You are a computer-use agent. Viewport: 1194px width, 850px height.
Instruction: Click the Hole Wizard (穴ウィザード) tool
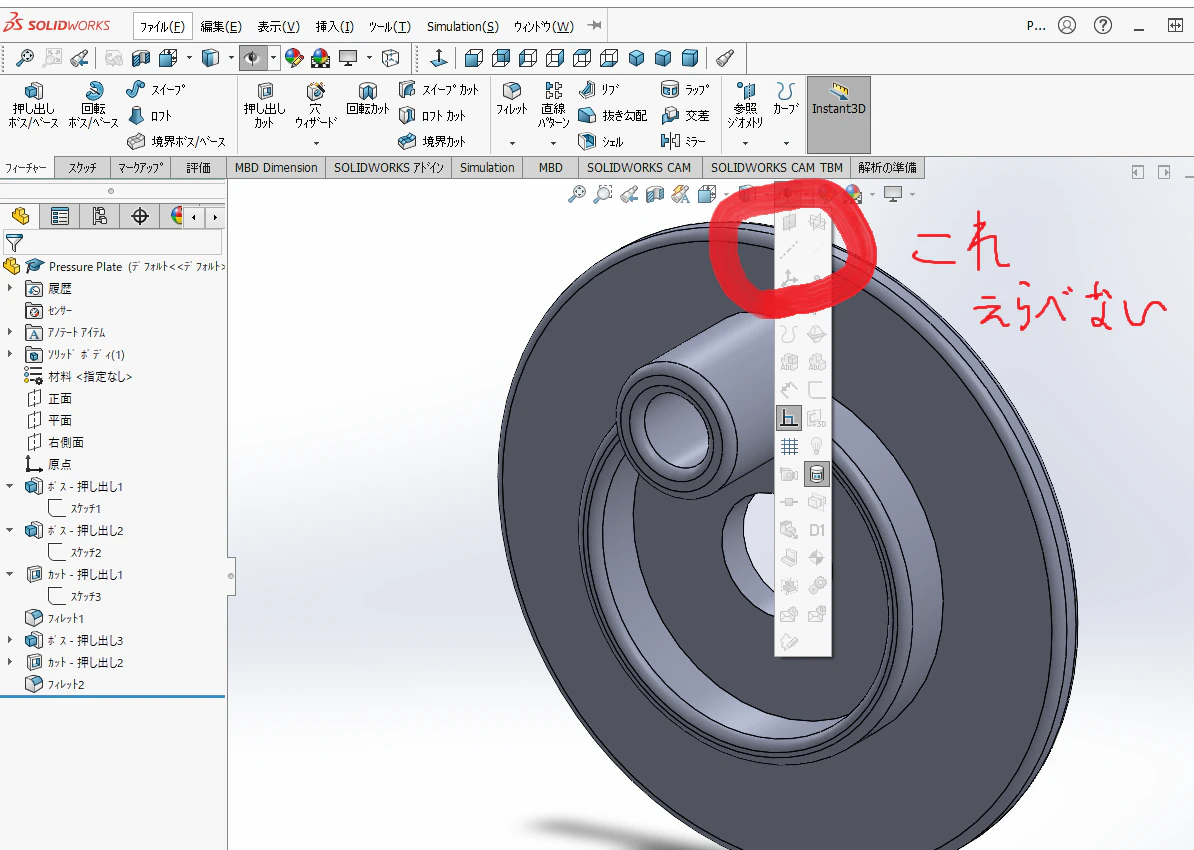pyautogui.click(x=315, y=104)
